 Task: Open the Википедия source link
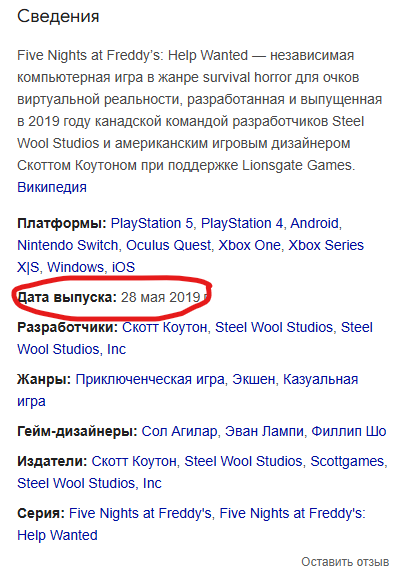click(x=52, y=187)
